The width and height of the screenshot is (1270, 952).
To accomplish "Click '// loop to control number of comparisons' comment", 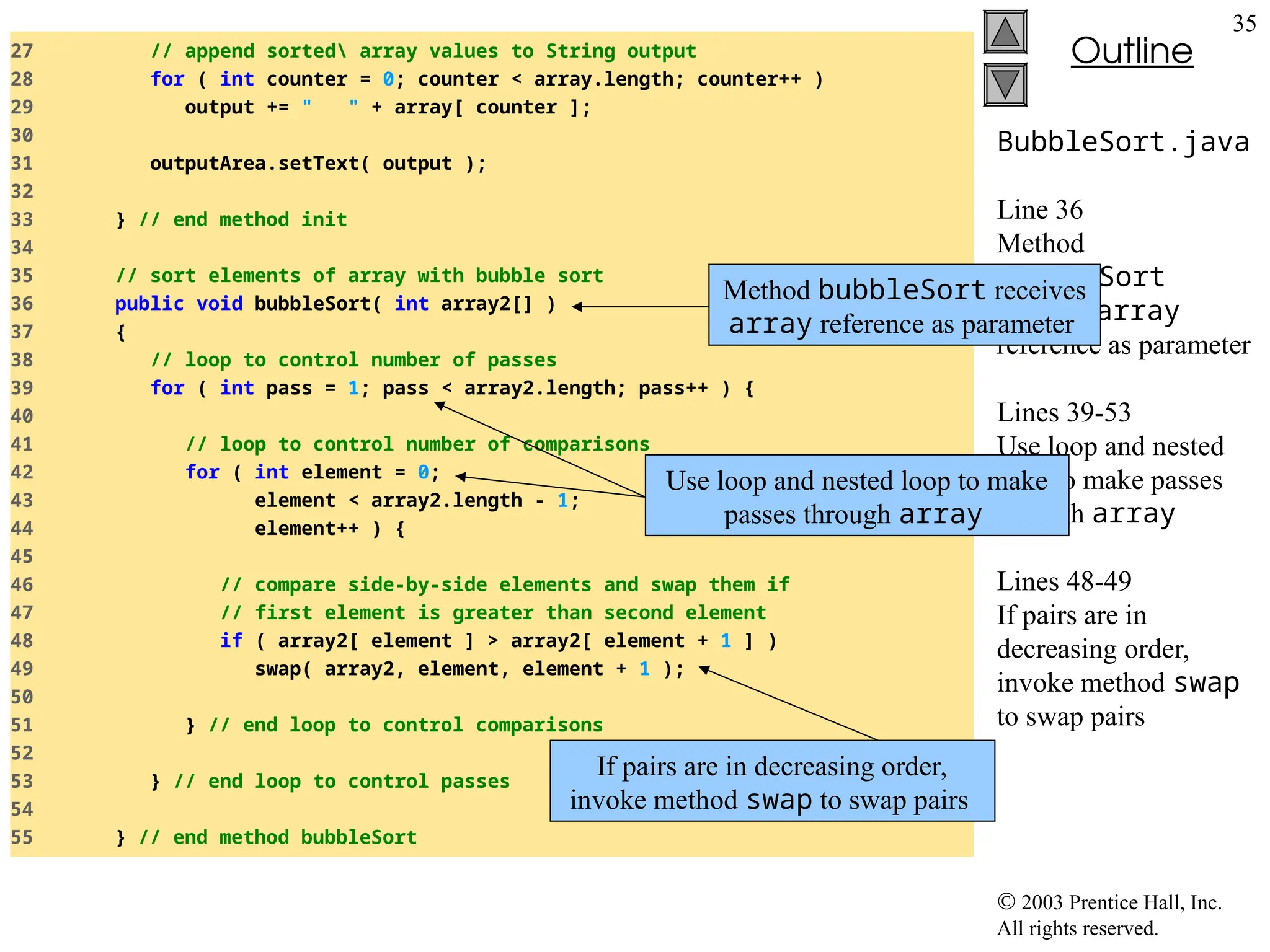I will click(417, 444).
